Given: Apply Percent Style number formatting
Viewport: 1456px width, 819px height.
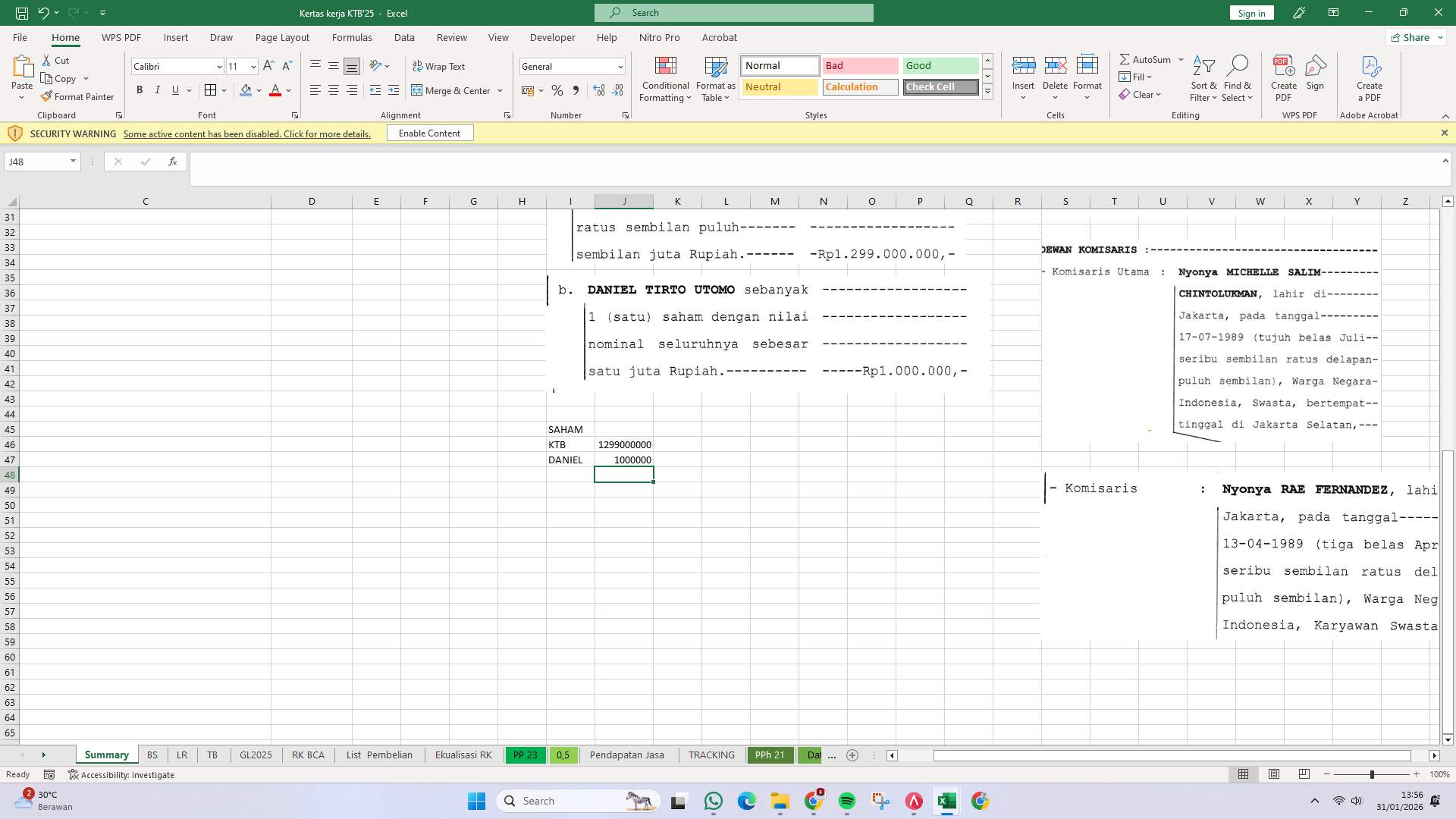Looking at the screenshot, I should tap(557, 90).
